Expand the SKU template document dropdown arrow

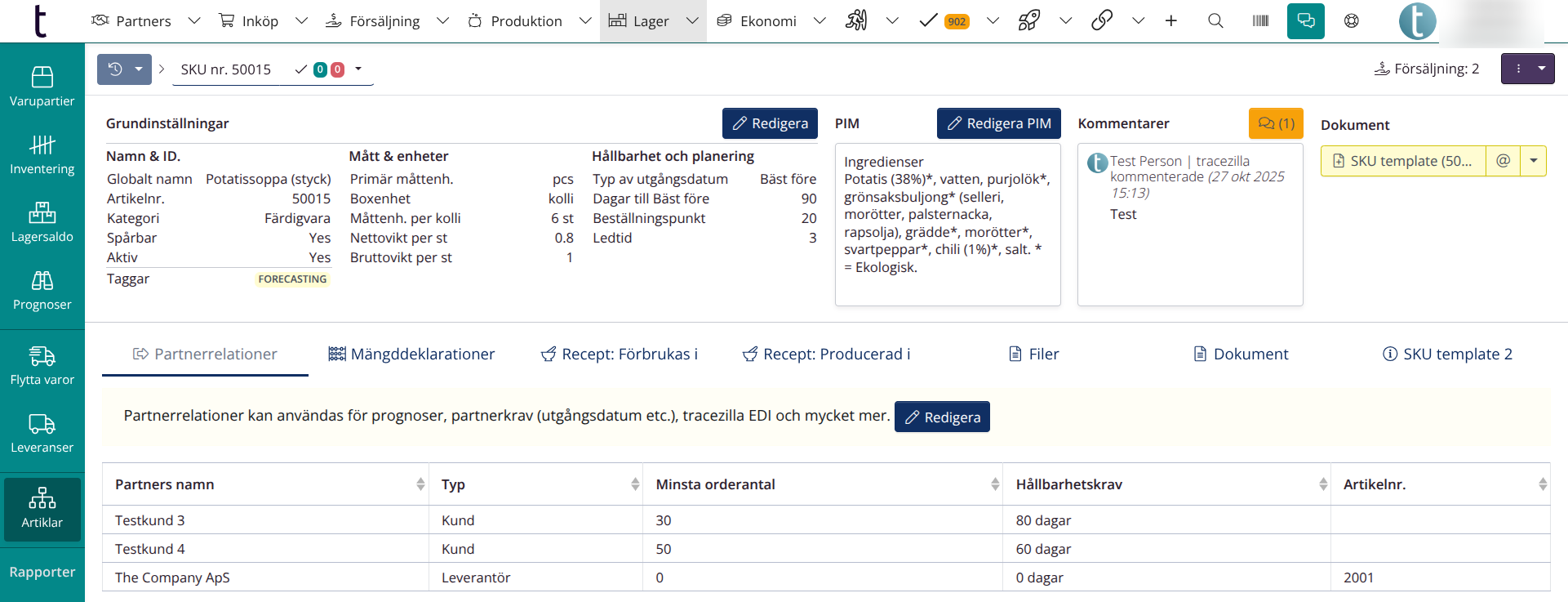(x=1534, y=161)
